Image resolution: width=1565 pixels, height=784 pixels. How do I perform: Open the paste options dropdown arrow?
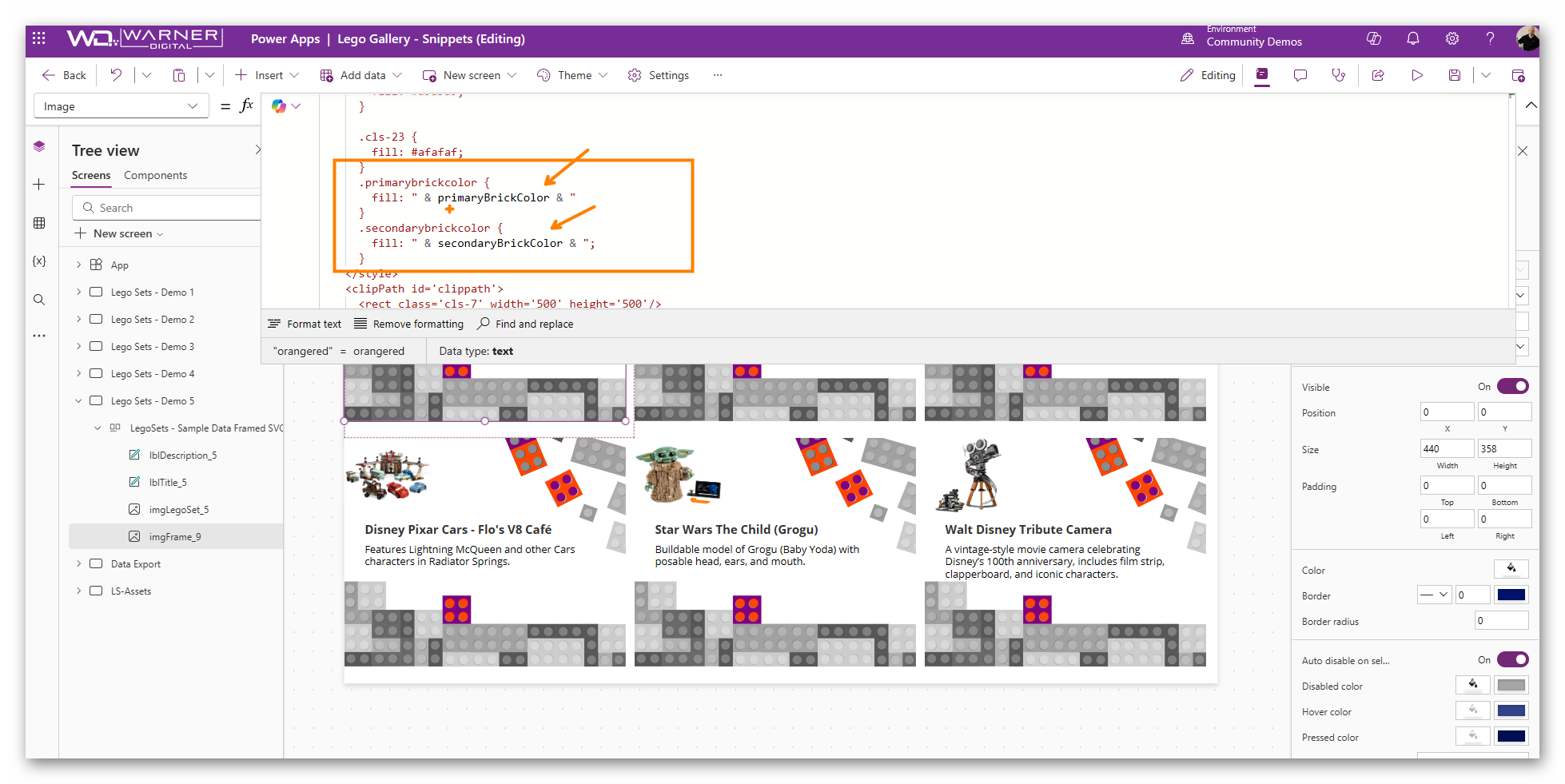[x=209, y=75]
